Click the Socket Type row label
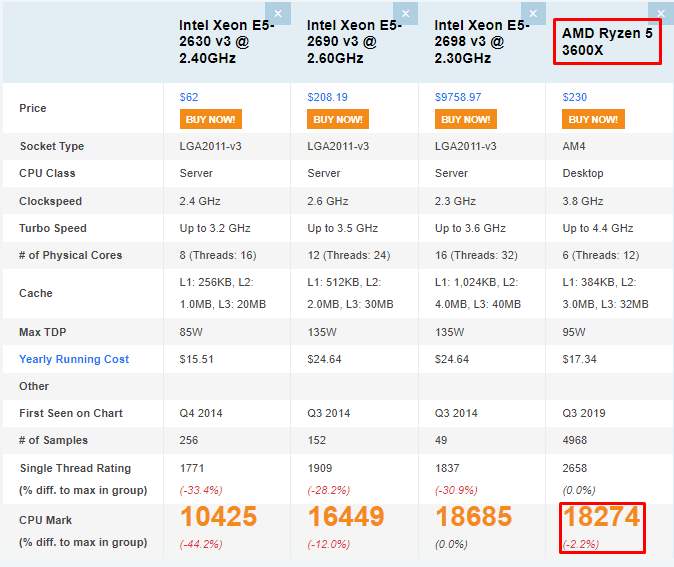Screen dimensions: 674x567 (52, 146)
